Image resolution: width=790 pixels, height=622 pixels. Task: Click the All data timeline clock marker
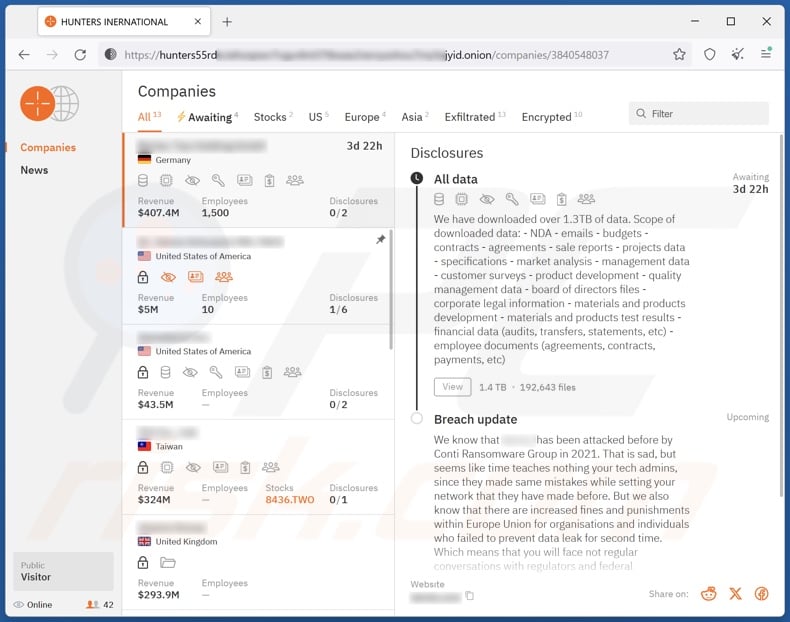coord(417,178)
